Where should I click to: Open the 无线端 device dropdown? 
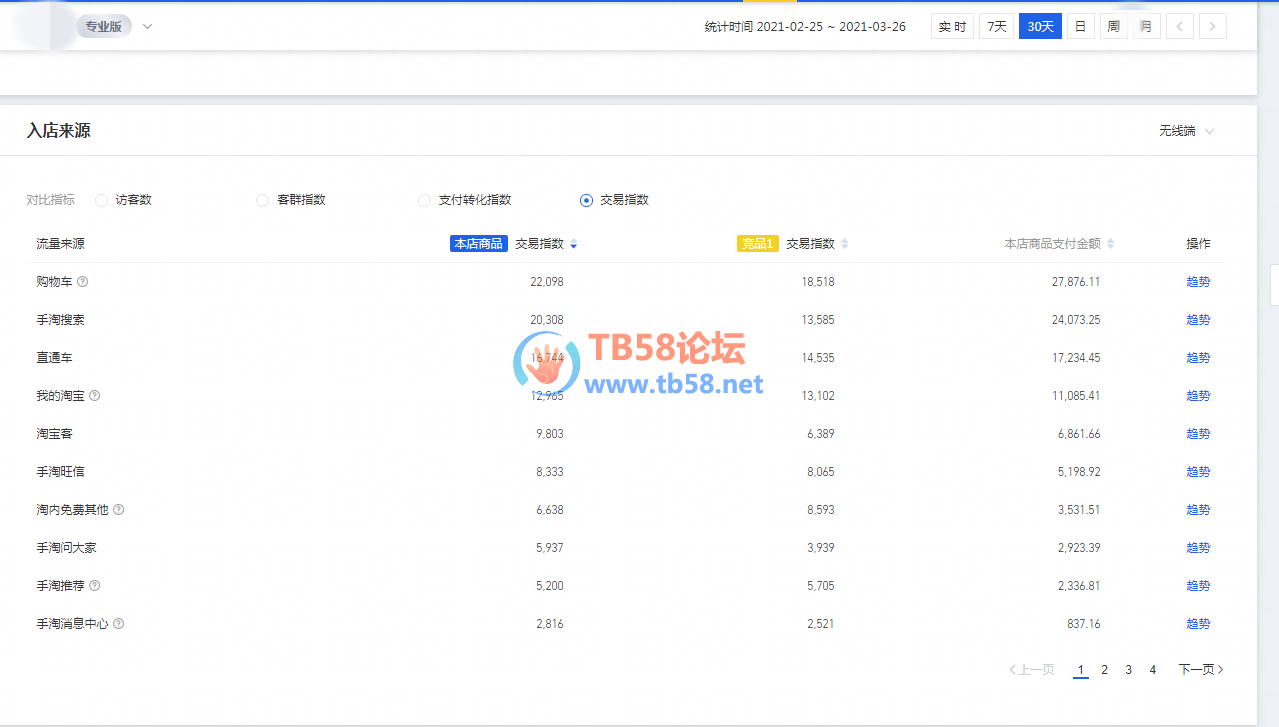[x=1187, y=131]
